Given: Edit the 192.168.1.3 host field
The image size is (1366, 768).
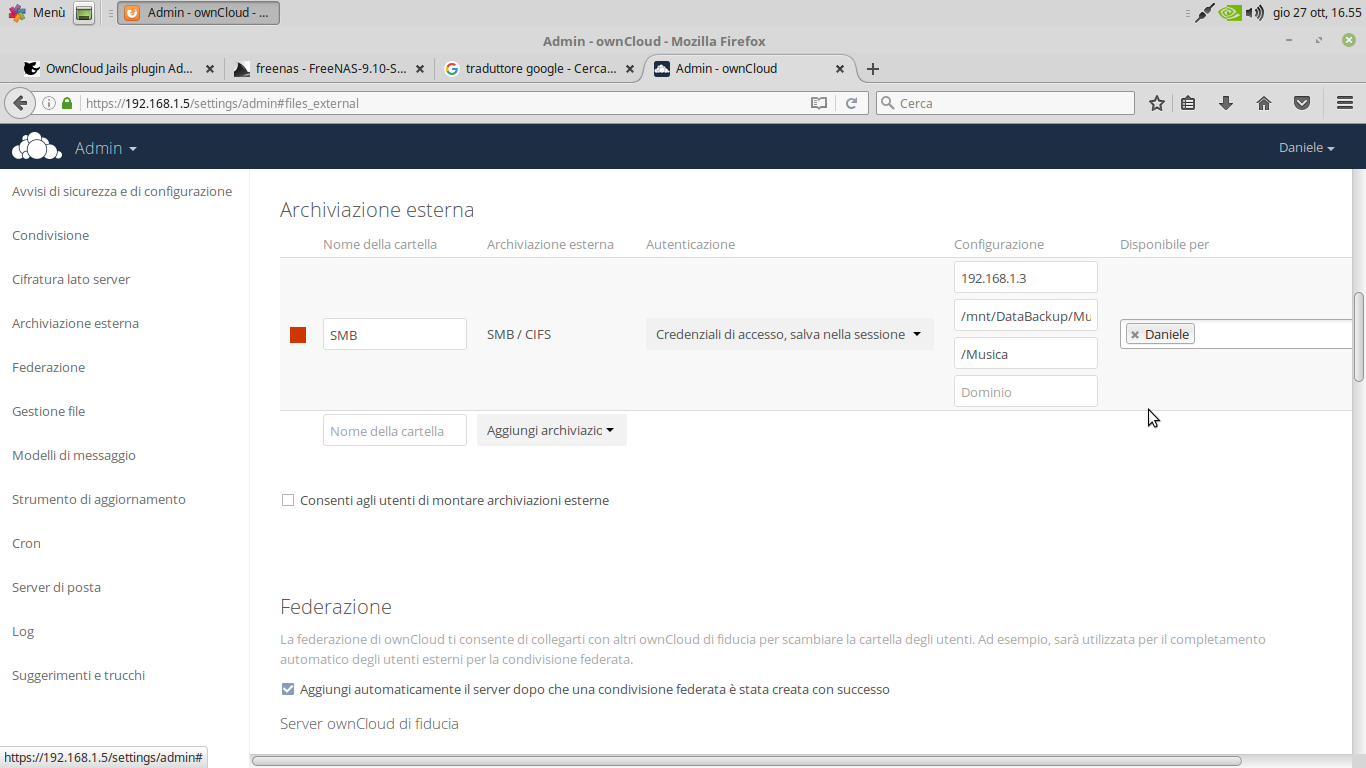Looking at the screenshot, I should point(1026,277).
